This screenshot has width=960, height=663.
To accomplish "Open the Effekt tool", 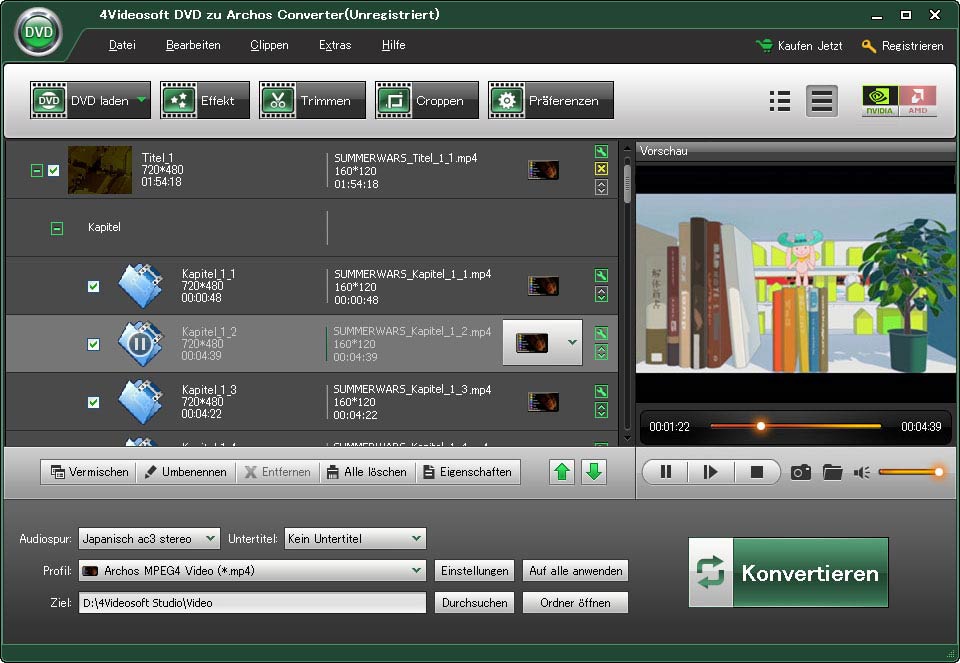I will (x=205, y=101).
